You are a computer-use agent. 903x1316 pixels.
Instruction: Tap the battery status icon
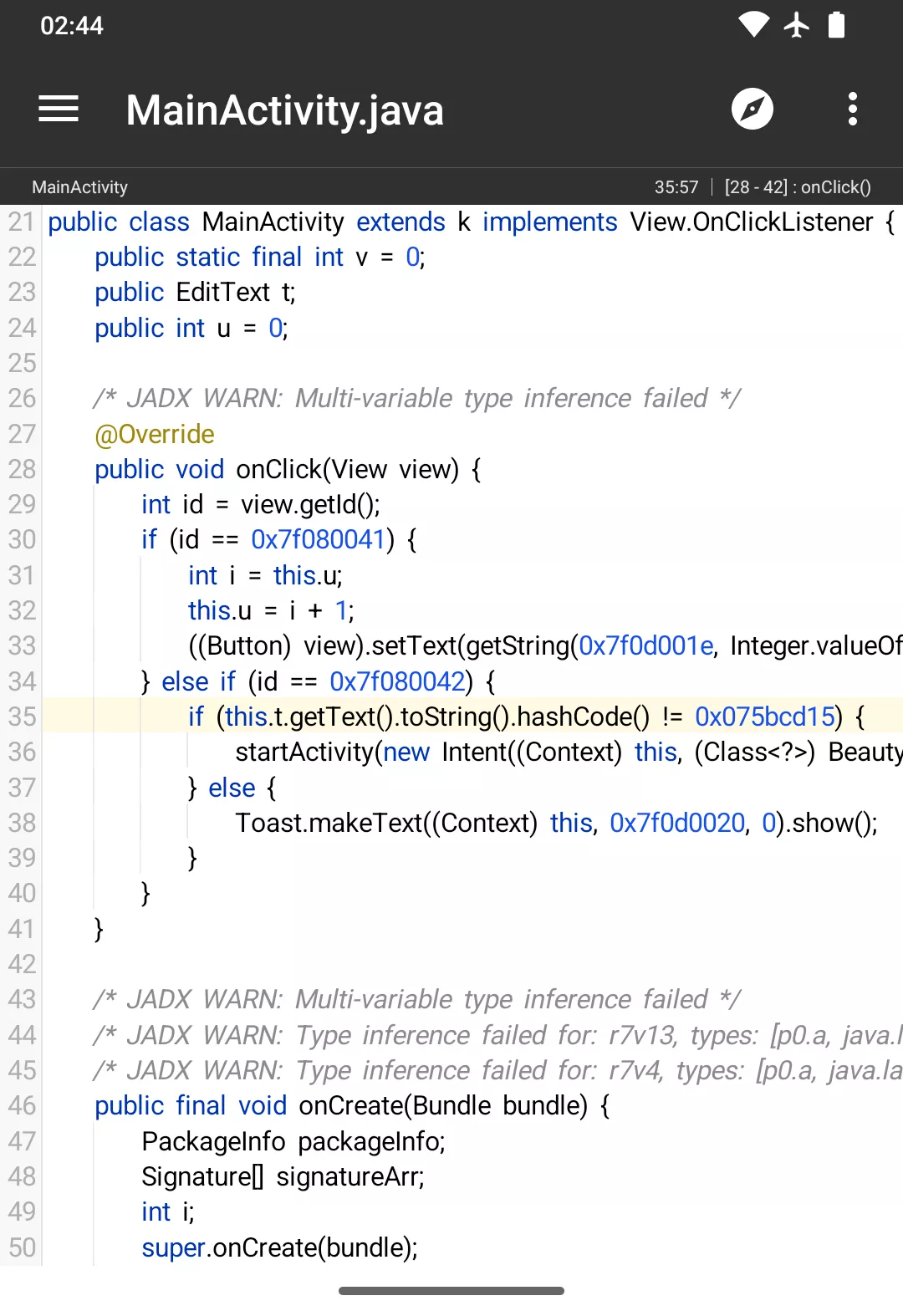pos(836,25)
